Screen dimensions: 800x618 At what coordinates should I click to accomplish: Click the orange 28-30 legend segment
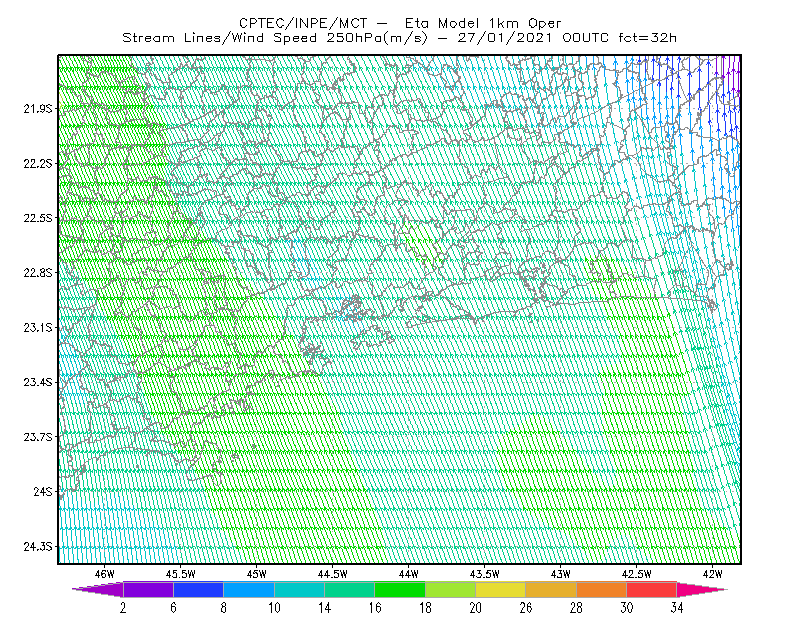(x=601, y=589)
